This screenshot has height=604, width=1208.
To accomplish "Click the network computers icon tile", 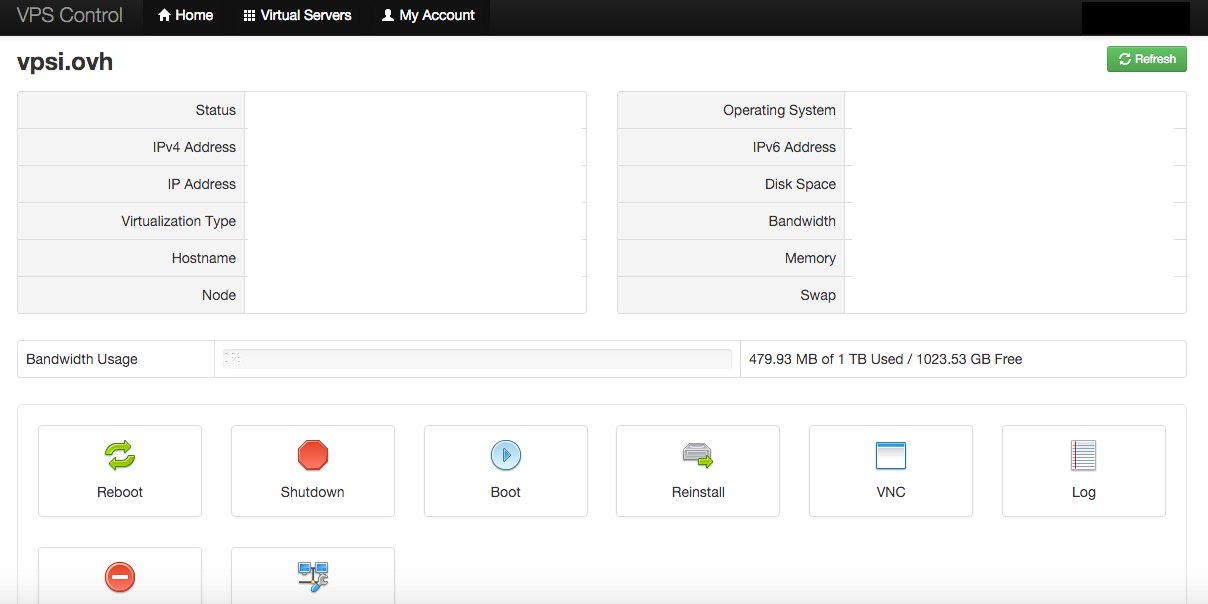I will (x=312, y=577).
